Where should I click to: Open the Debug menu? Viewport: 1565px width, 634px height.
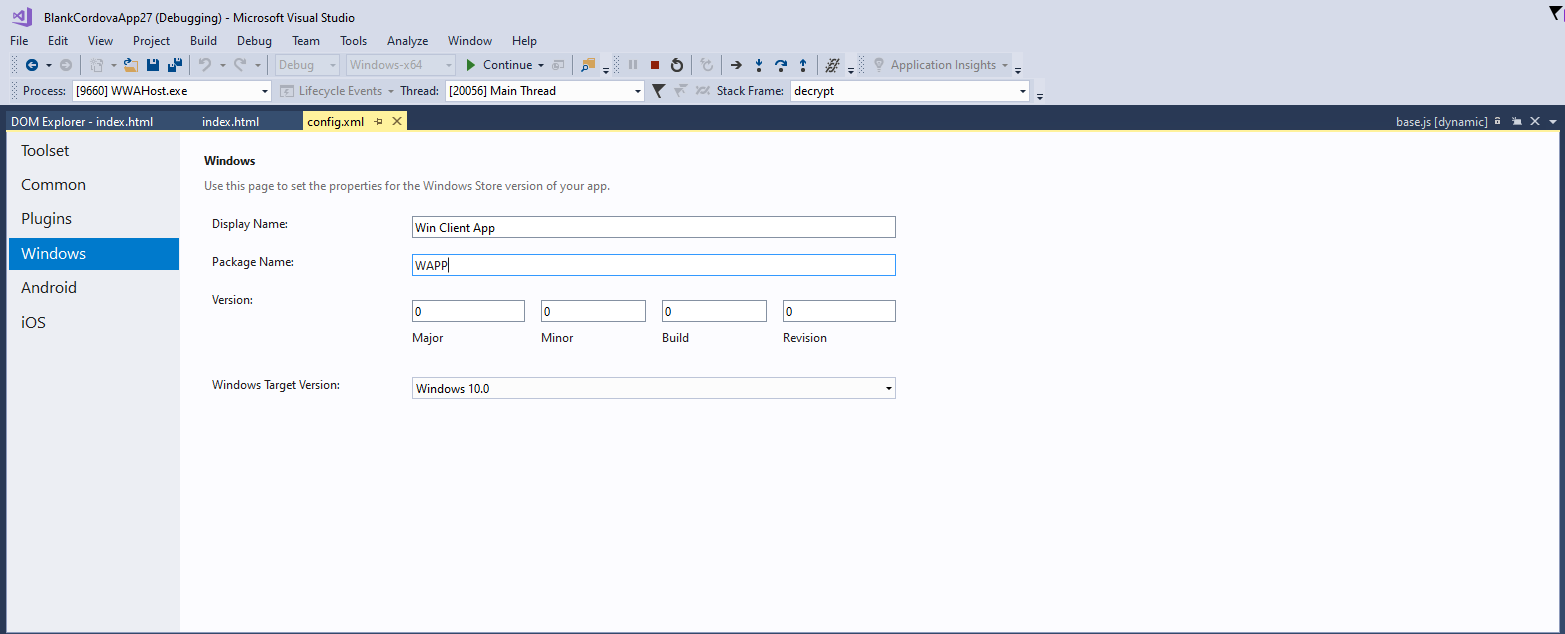(254, 41)
